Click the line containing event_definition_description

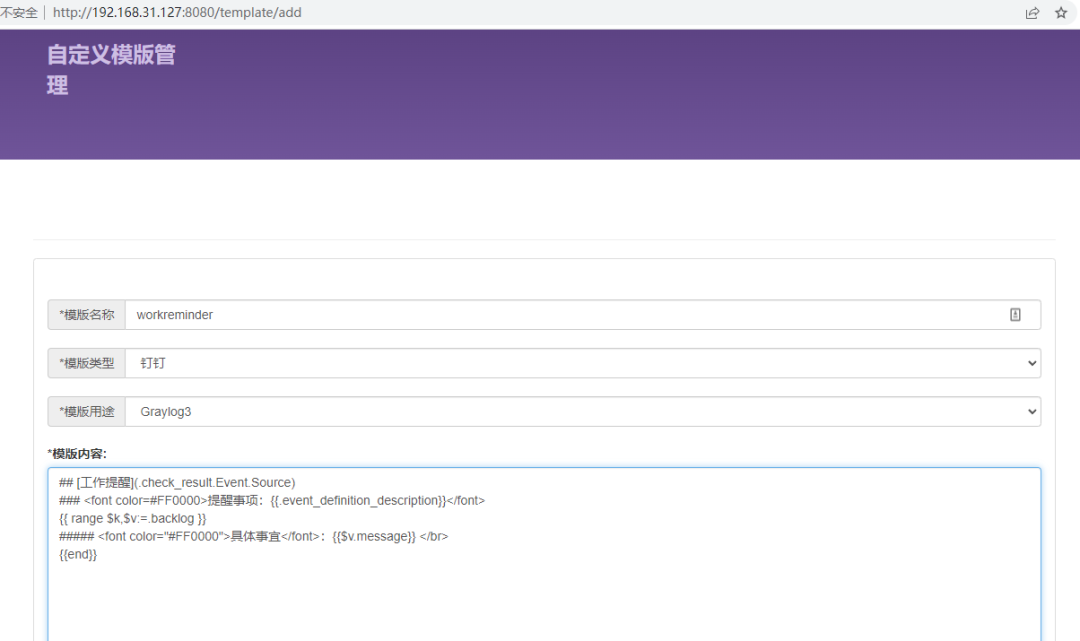[x=272, y=501]
